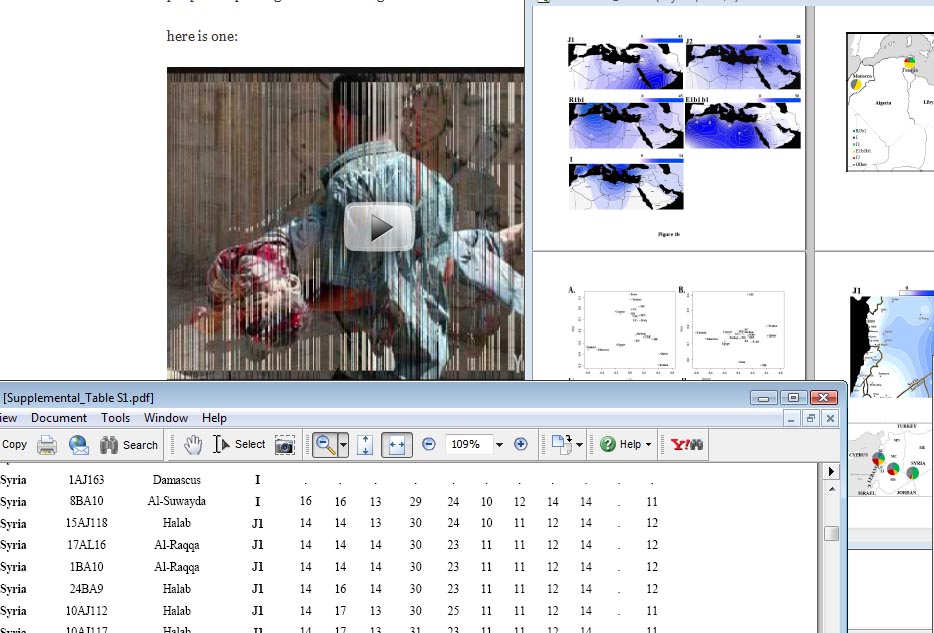Screen dimensions: 934x633
Task: Click the Al-Suwayda cell in the table
Action: click(176, 501)
